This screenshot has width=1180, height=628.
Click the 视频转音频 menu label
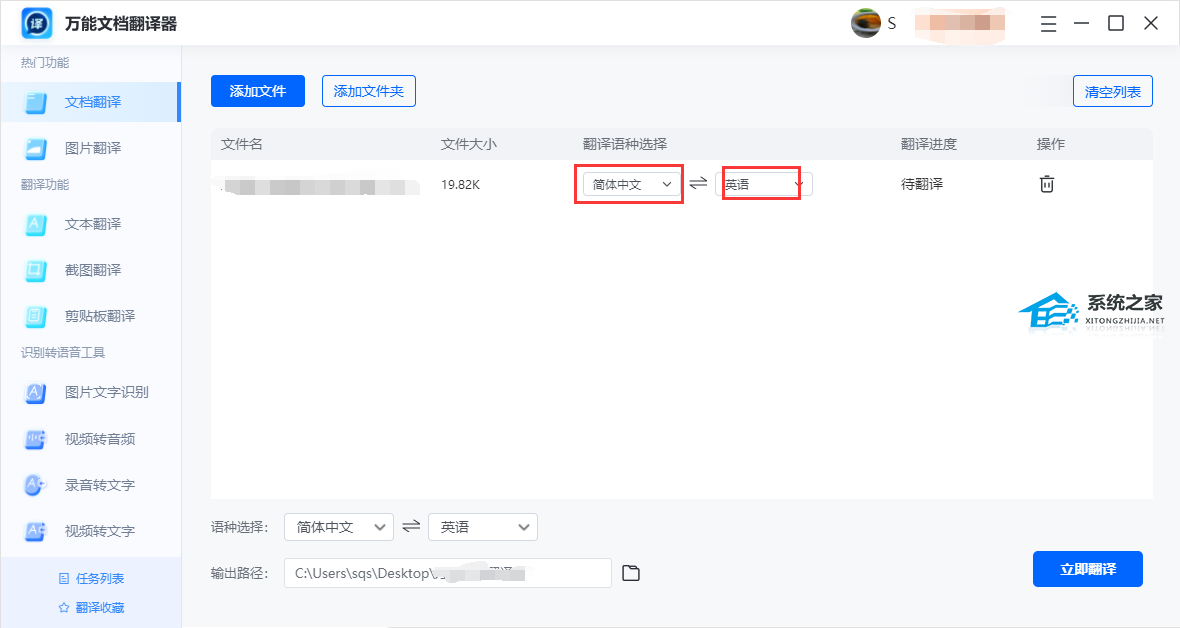(x=100, y=439)
